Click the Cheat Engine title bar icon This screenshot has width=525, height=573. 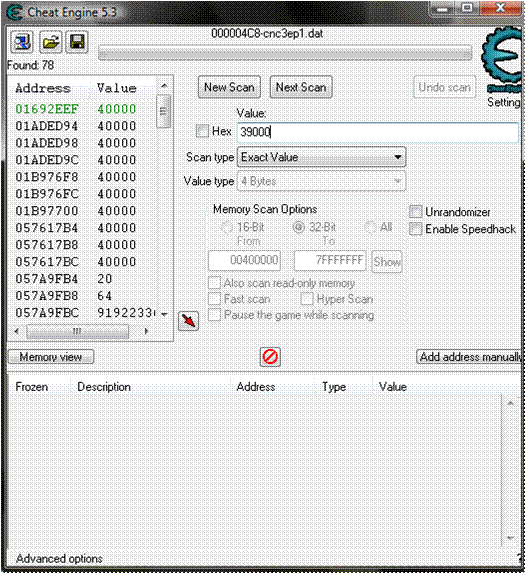(15, 13)
